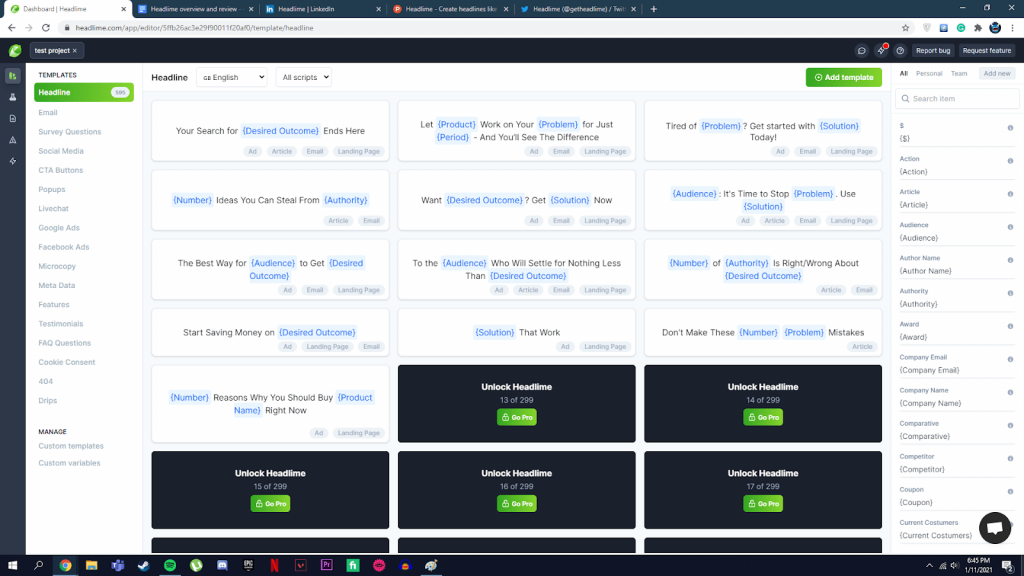Open Meta Data templates
The height and width of the screenshot is (576, 1024).
tap(57, 285)
